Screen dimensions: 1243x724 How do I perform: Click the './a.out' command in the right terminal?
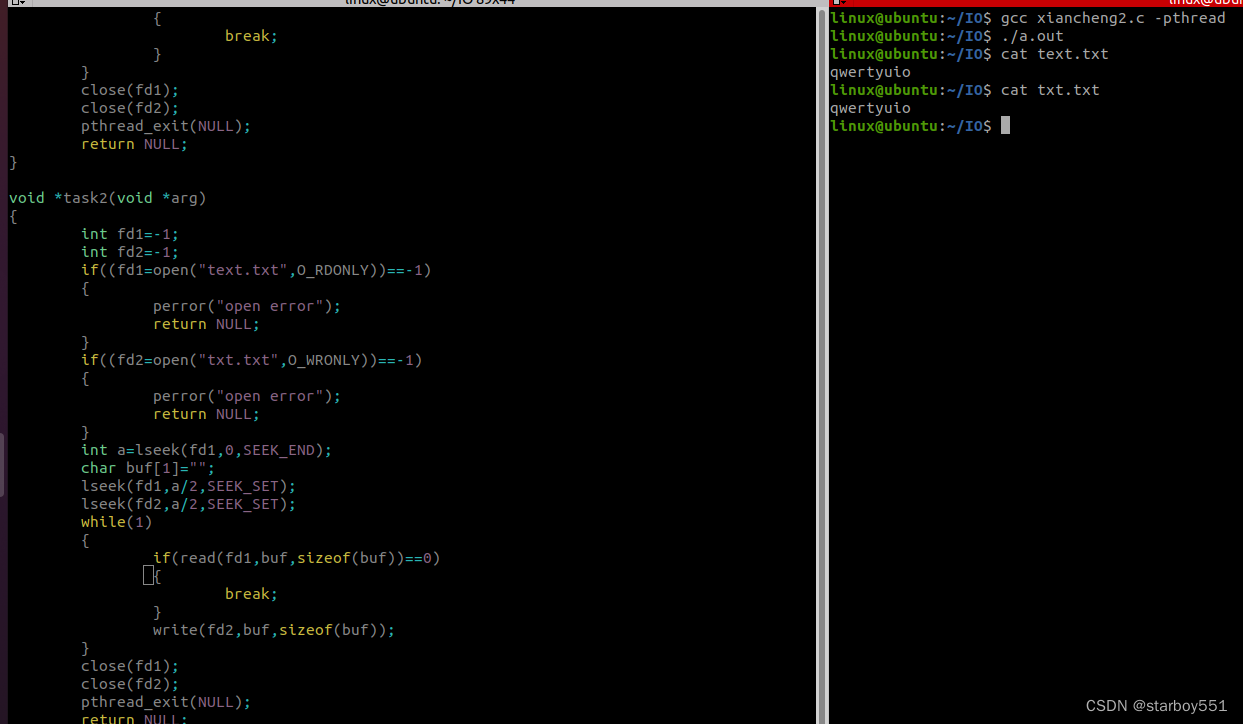click(x=1032, y=36)
